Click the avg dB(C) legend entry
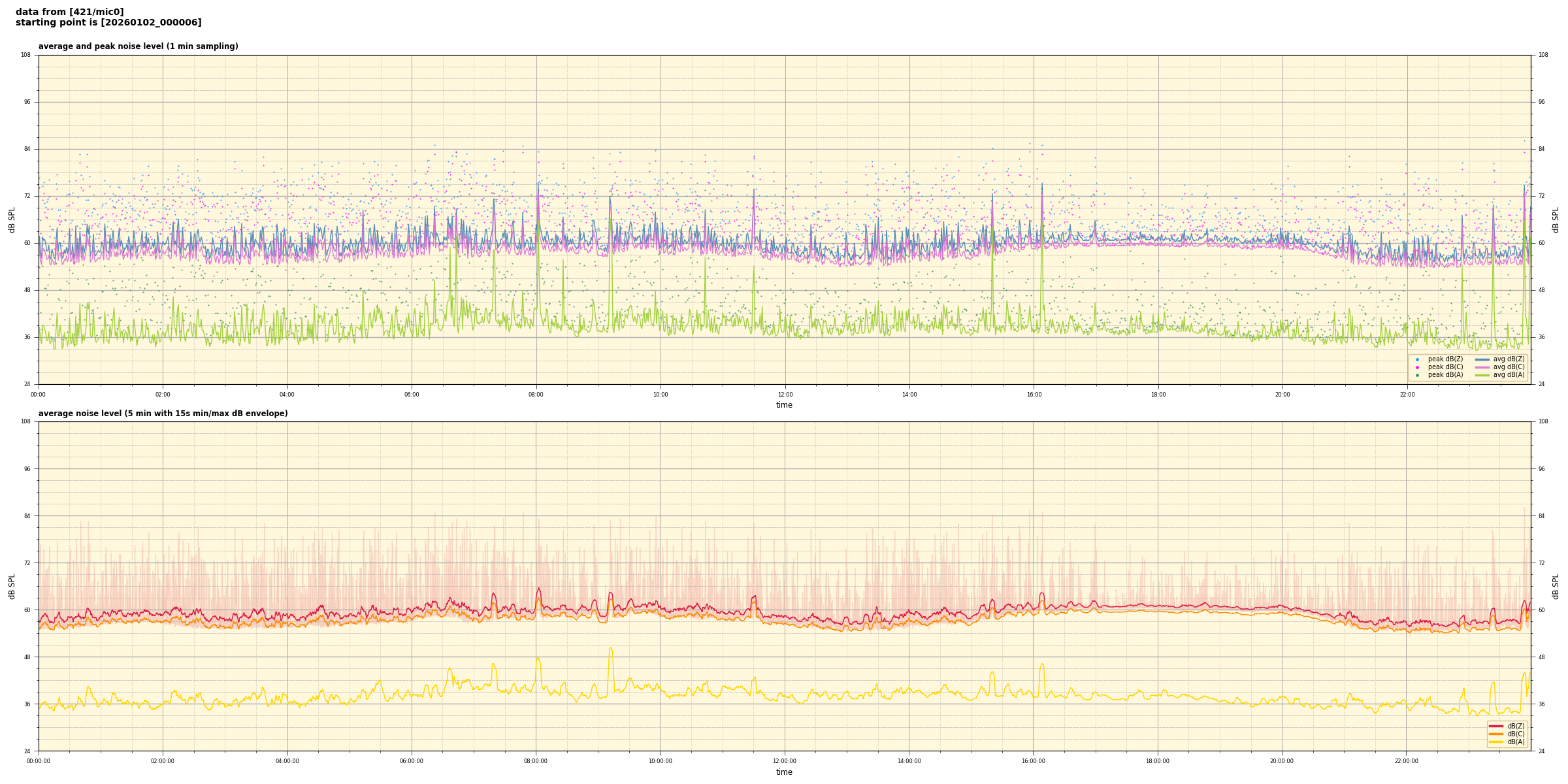Screen dimensions: 1568x784 1508,367
